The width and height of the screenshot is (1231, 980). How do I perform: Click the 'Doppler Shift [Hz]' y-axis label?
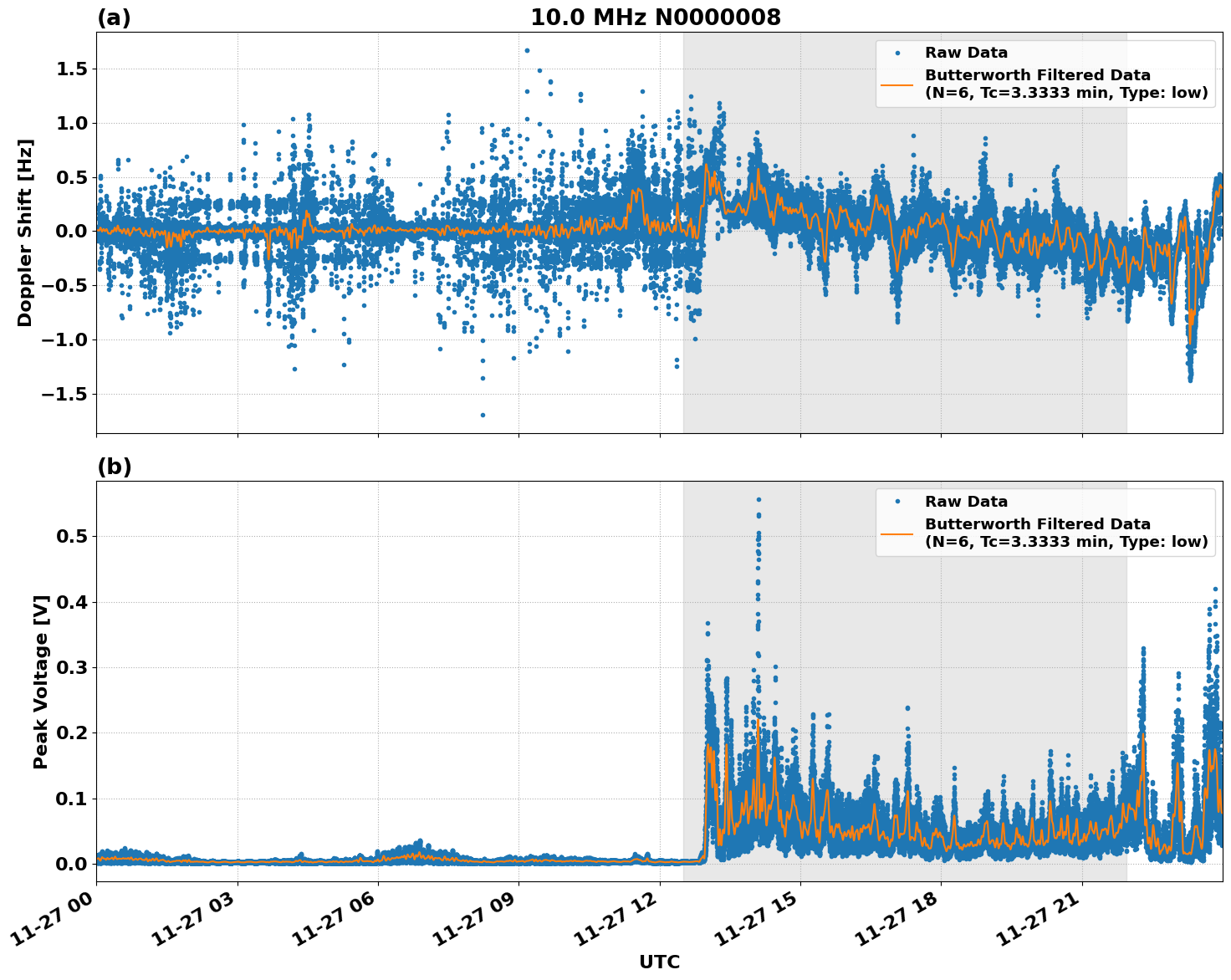25,232
